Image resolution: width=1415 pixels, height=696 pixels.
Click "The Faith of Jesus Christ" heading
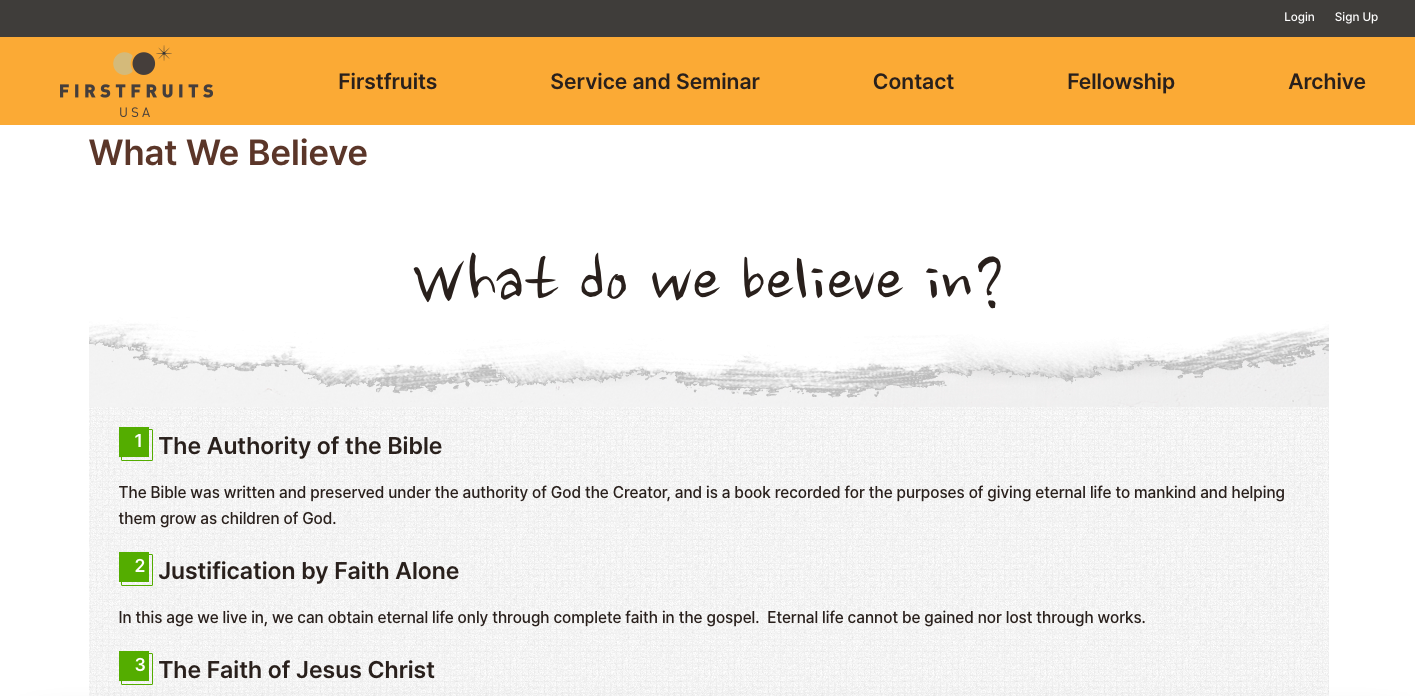coord(296,670)
